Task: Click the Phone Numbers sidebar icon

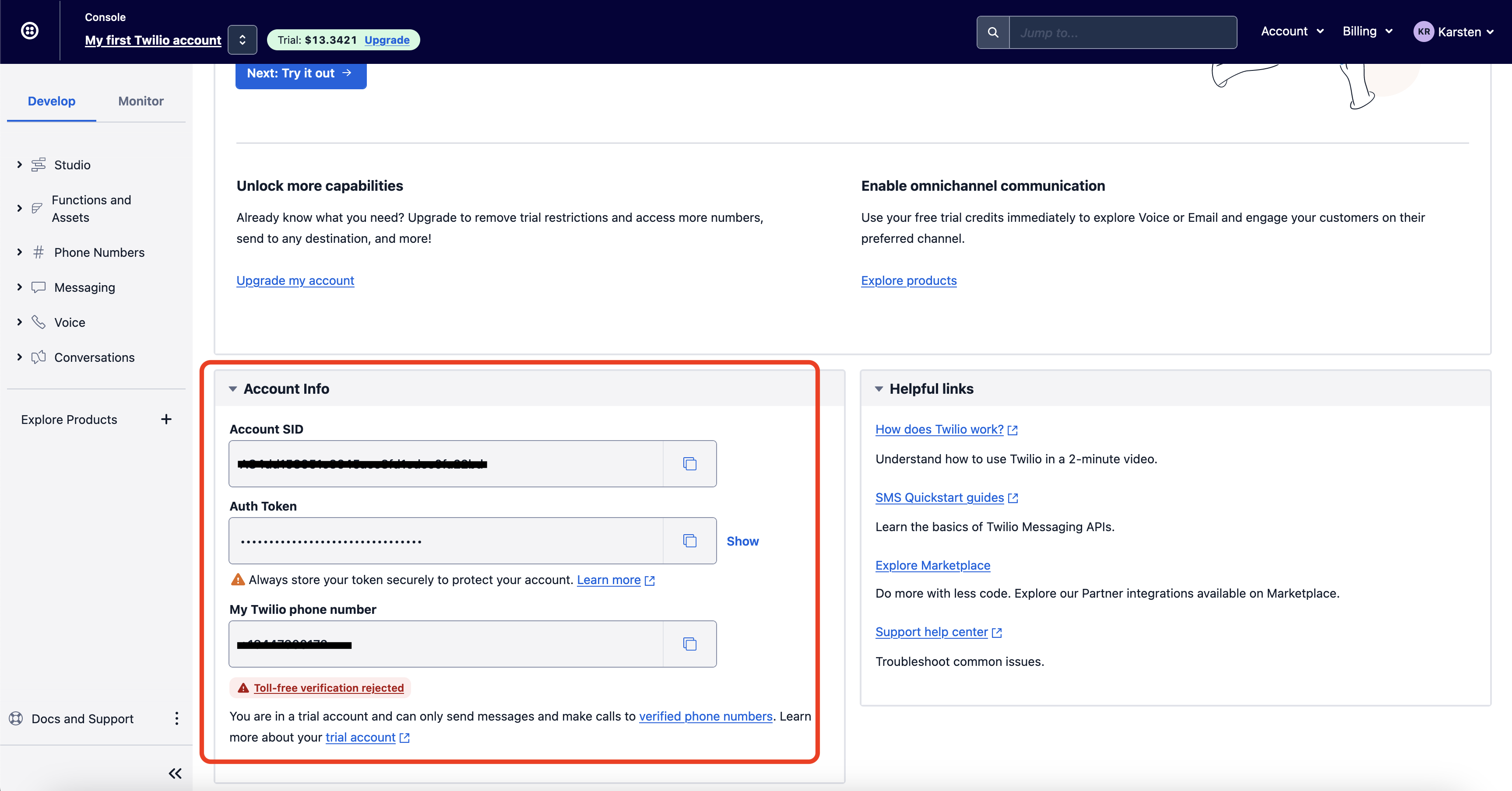Action: [38, 252]
